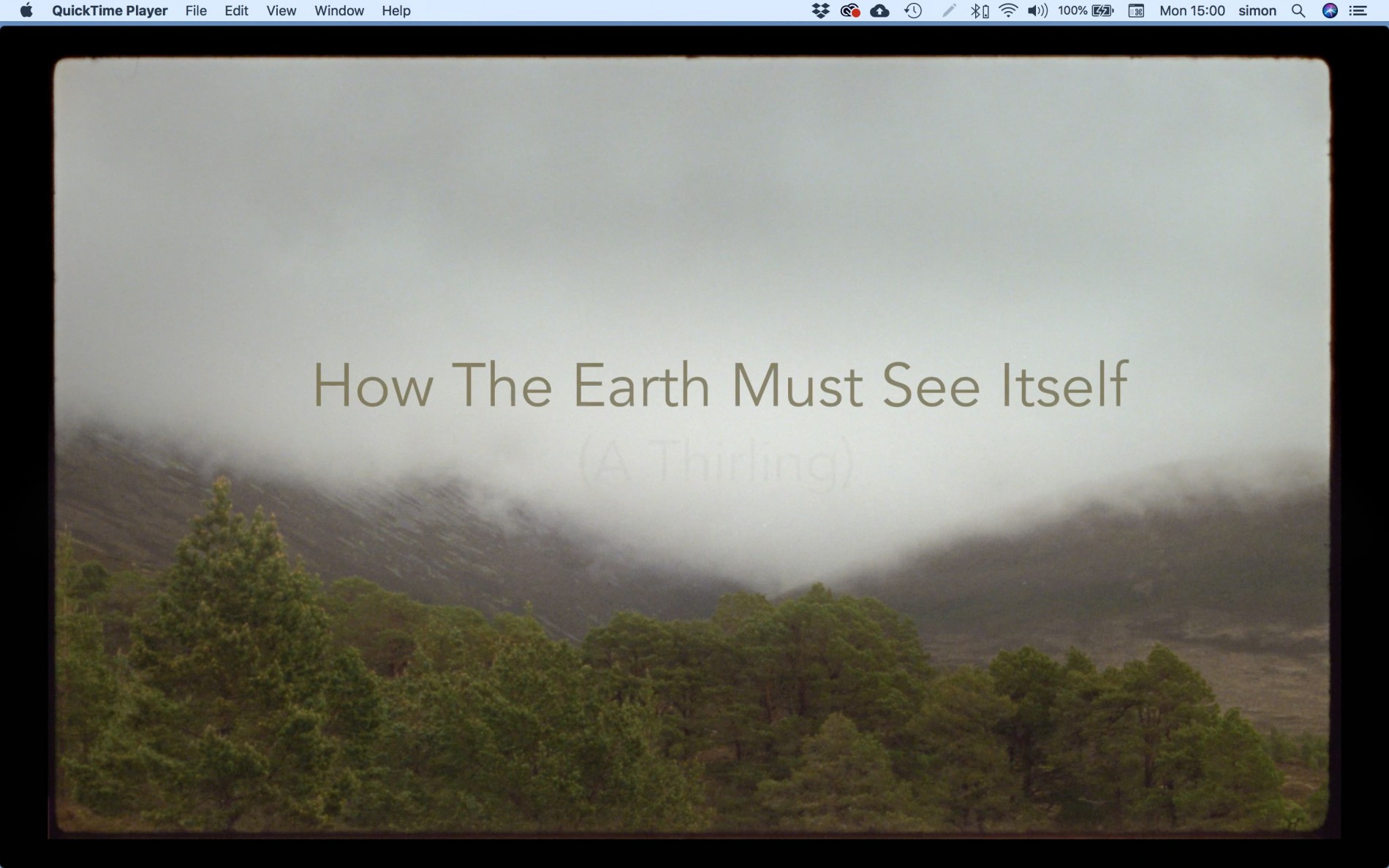This screenshot has width=1389, height=868.
Task: Open the File menu
Action: pyautogui.click(x=195, y=11)
